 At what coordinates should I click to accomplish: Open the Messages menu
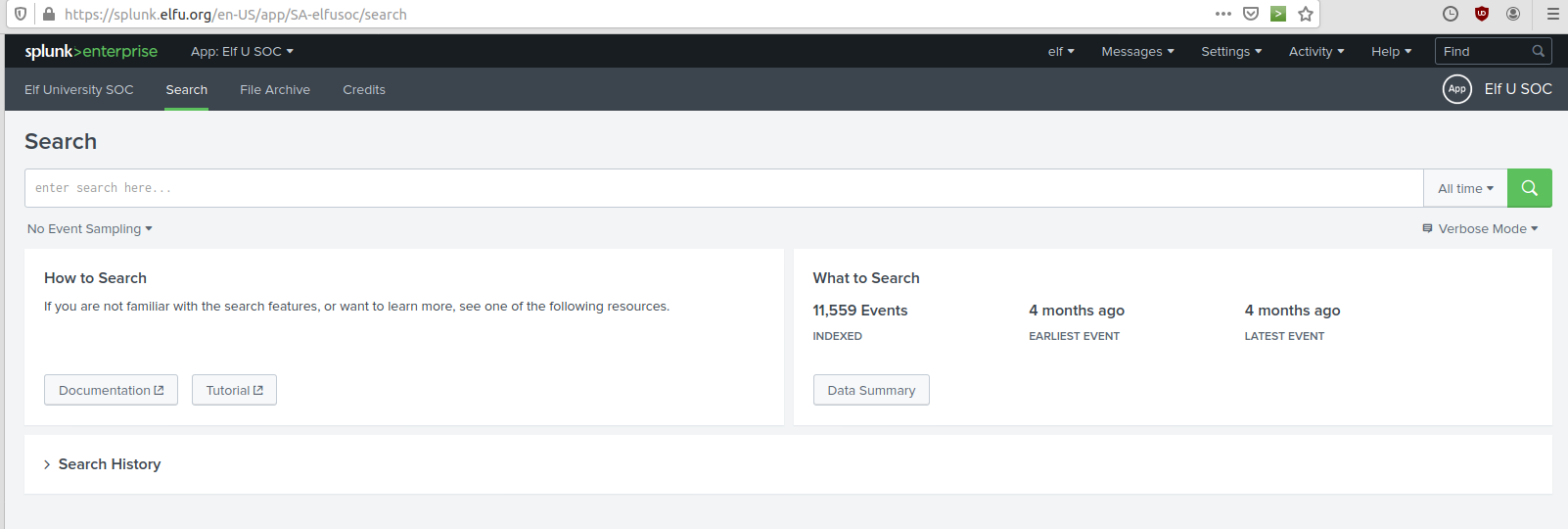tap(1137, 51)
